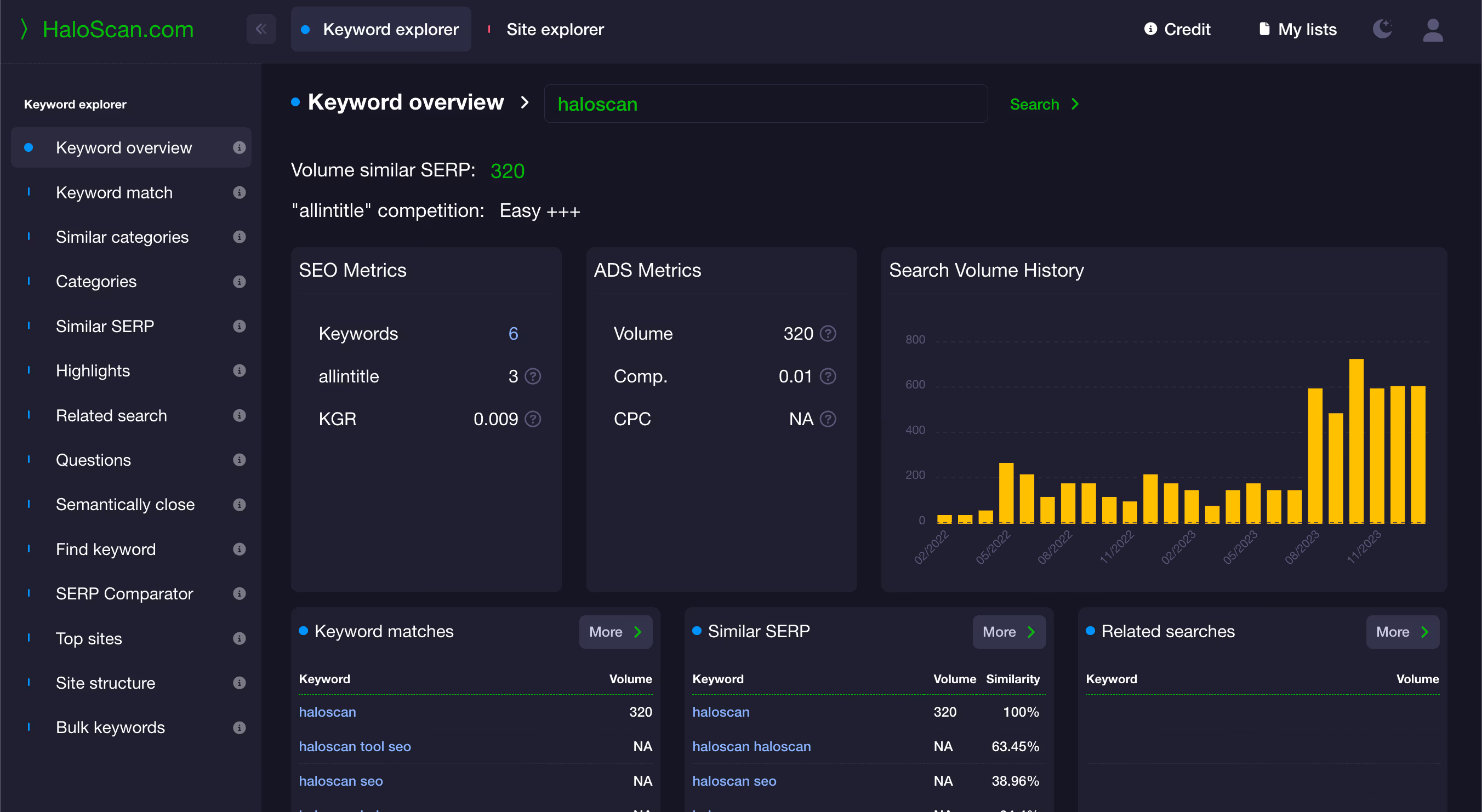The height and width of the screenshot is (812, 1482).
Task: Switch to Keyword explorer tab
Action: (x=381, y=30)
